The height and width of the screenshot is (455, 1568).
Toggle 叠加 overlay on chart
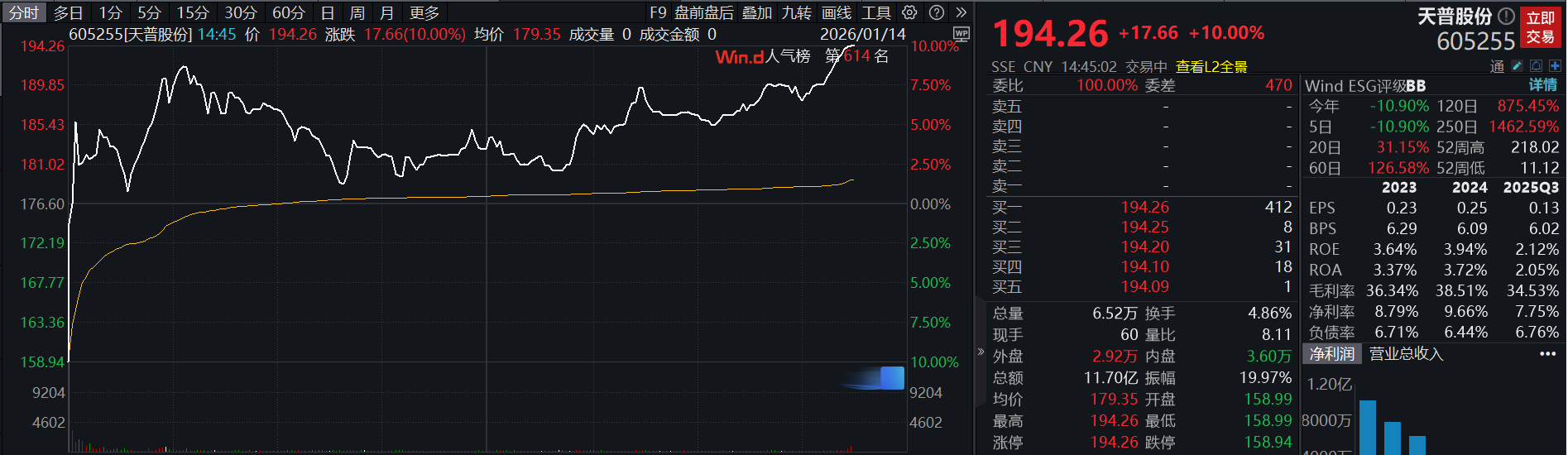[x=756, y=12]
